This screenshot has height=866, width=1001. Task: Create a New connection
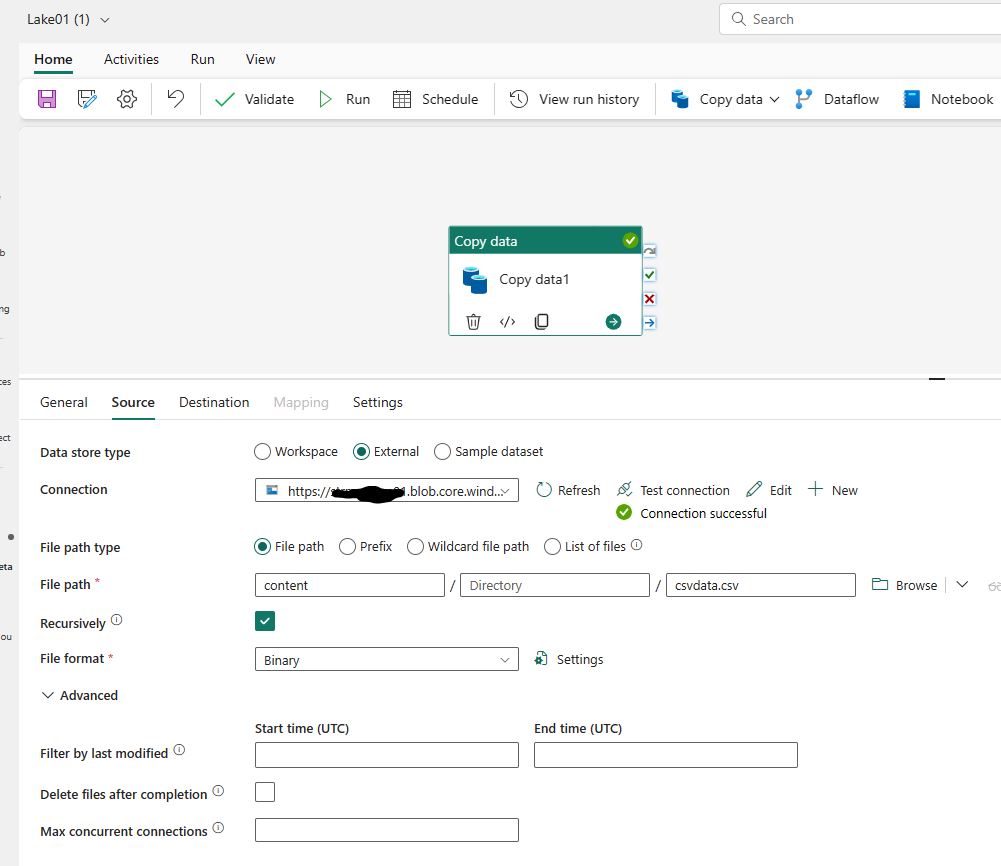833,490
